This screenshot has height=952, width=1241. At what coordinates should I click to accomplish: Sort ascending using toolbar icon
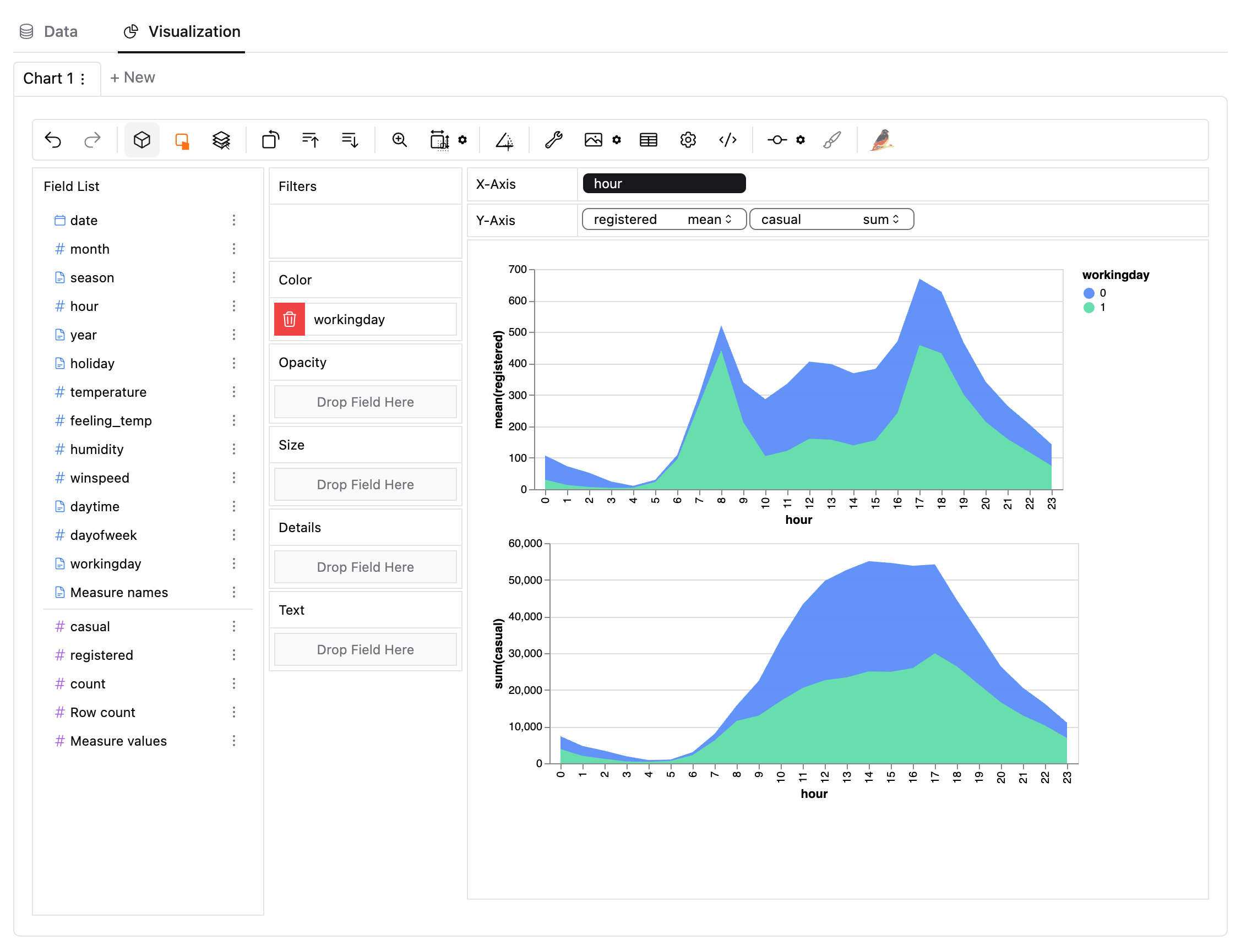pos(310,139)
